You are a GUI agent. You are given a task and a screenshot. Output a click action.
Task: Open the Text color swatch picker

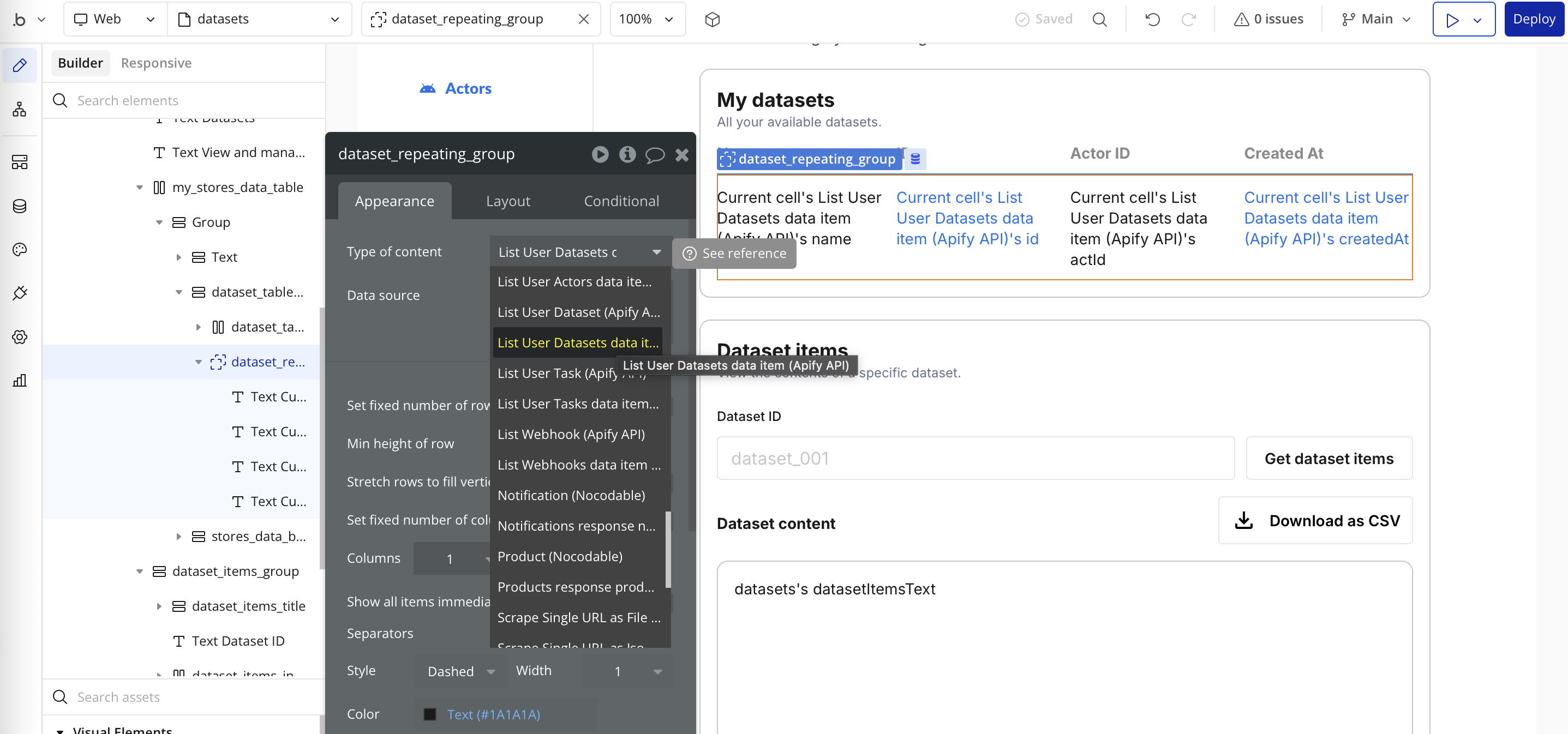point(430,714)
